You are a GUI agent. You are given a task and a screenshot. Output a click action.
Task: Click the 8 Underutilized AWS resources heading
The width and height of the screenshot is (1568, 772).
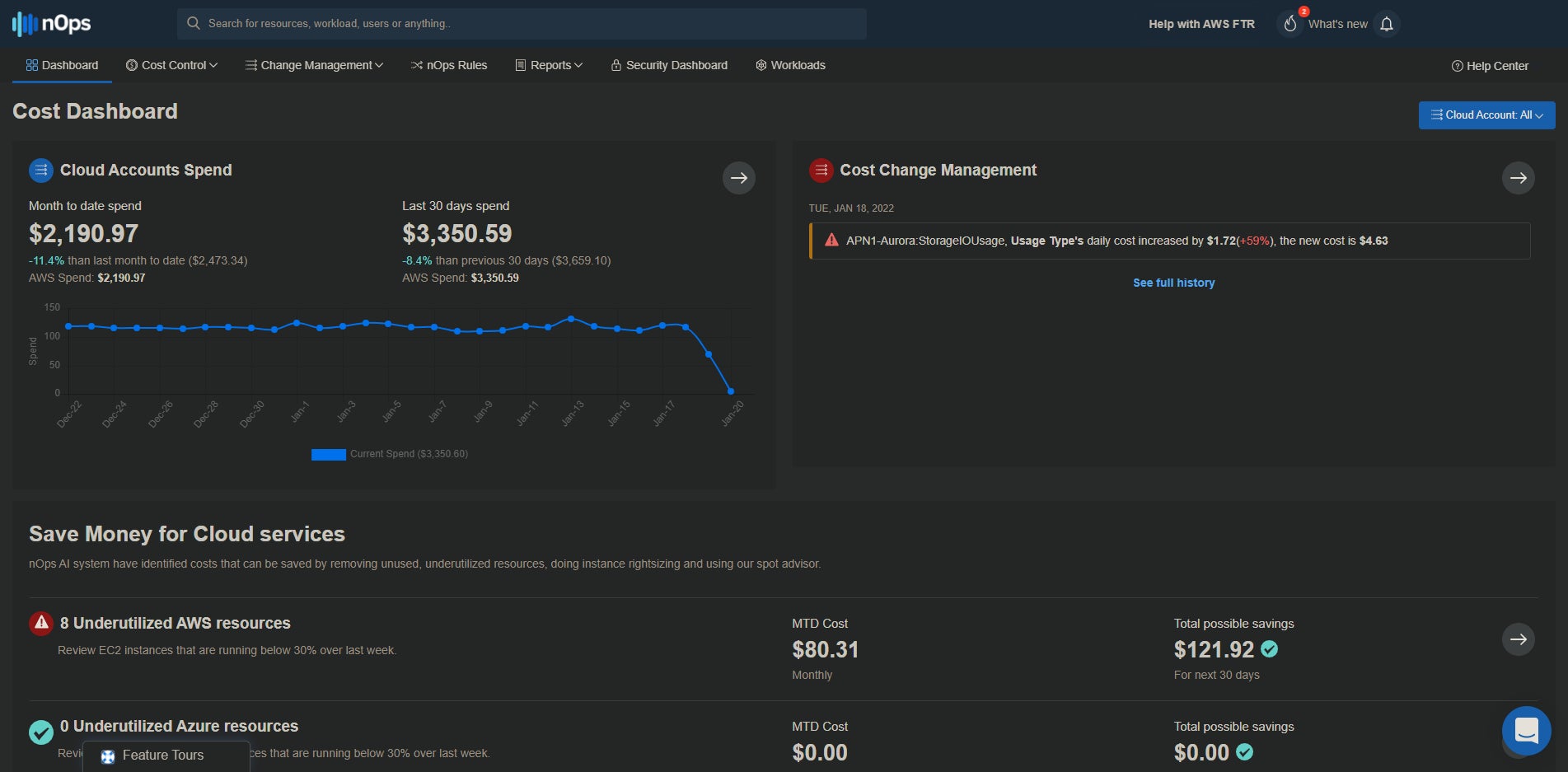[176, 624]
